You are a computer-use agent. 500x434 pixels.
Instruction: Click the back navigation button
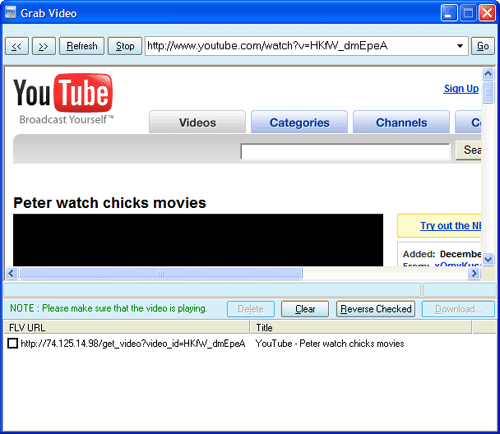pyautogui.click(x=17, y=46)
